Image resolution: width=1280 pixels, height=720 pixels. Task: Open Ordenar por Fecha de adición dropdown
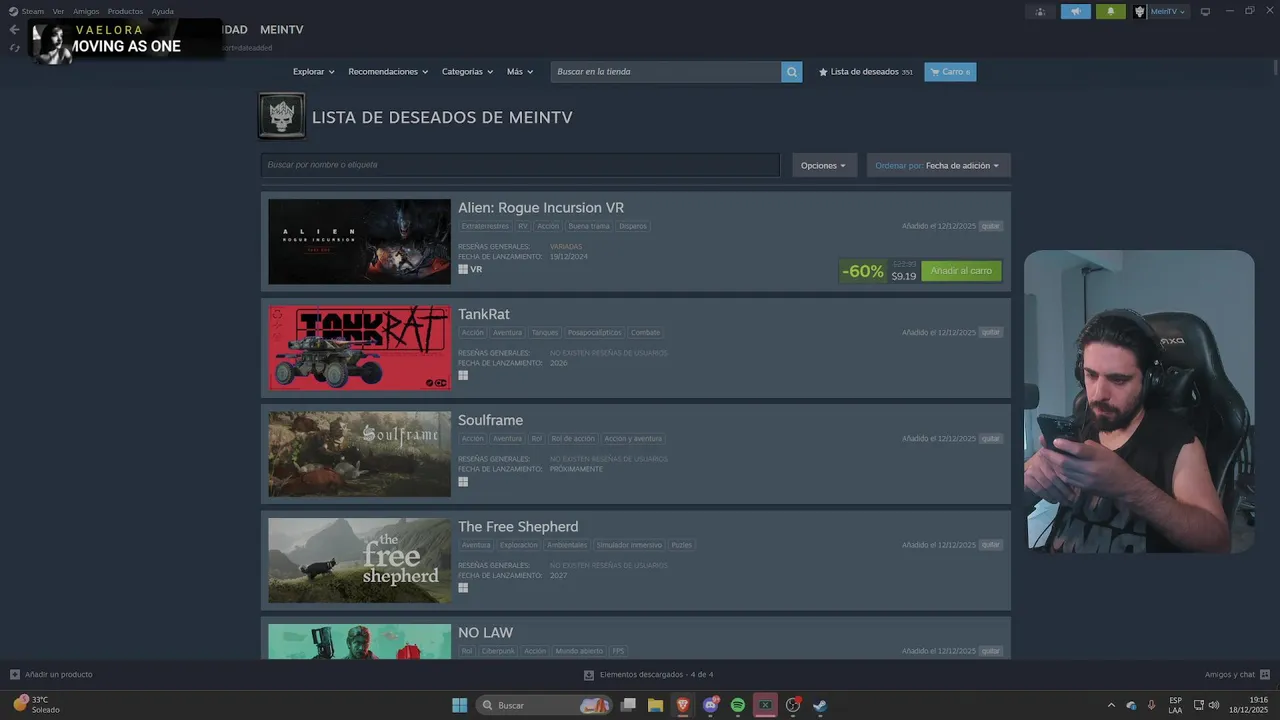[x=938, y=166]
